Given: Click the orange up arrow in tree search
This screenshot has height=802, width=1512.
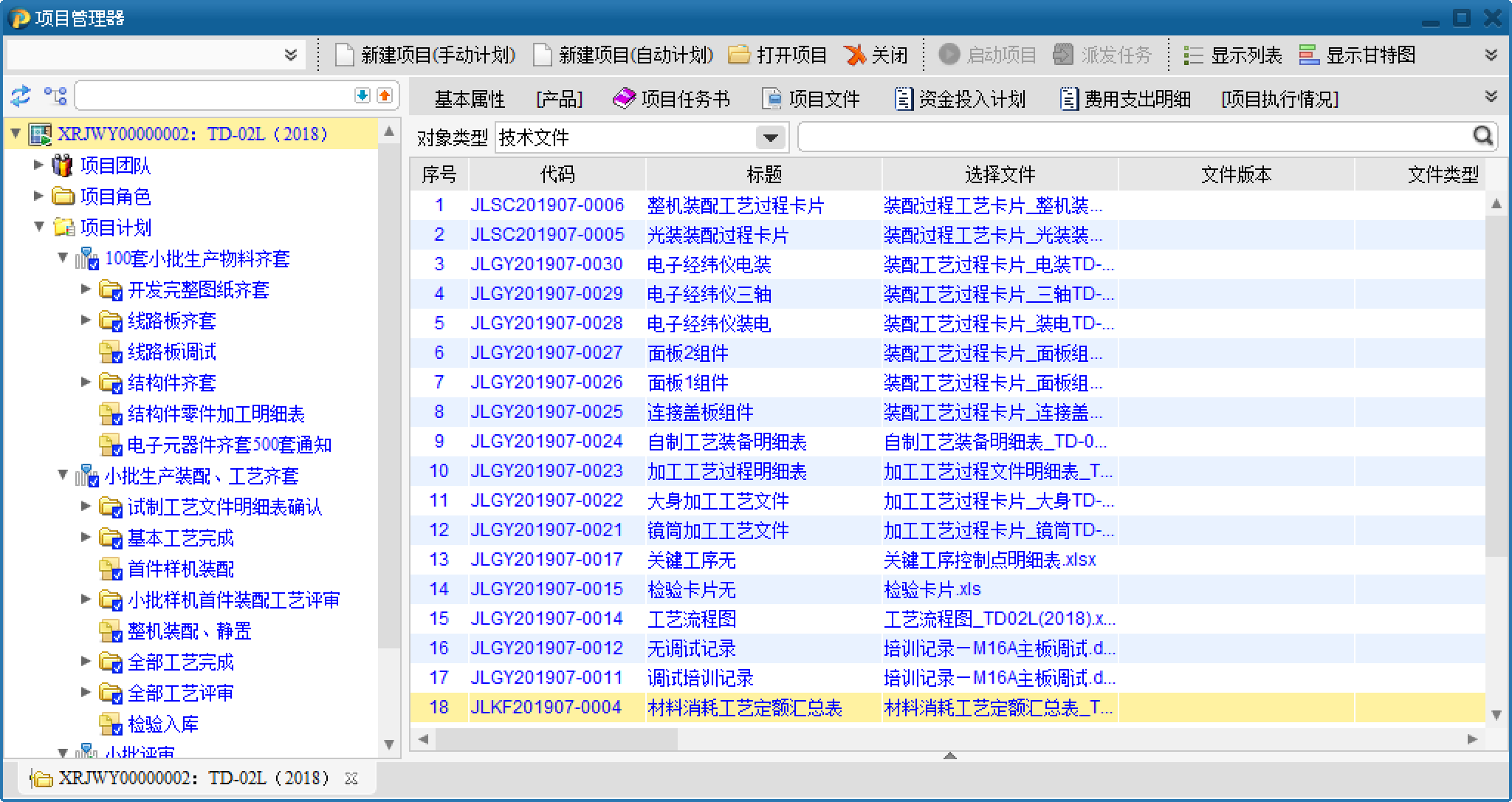Looking at the screenshot, I should (x=385, y=95).
